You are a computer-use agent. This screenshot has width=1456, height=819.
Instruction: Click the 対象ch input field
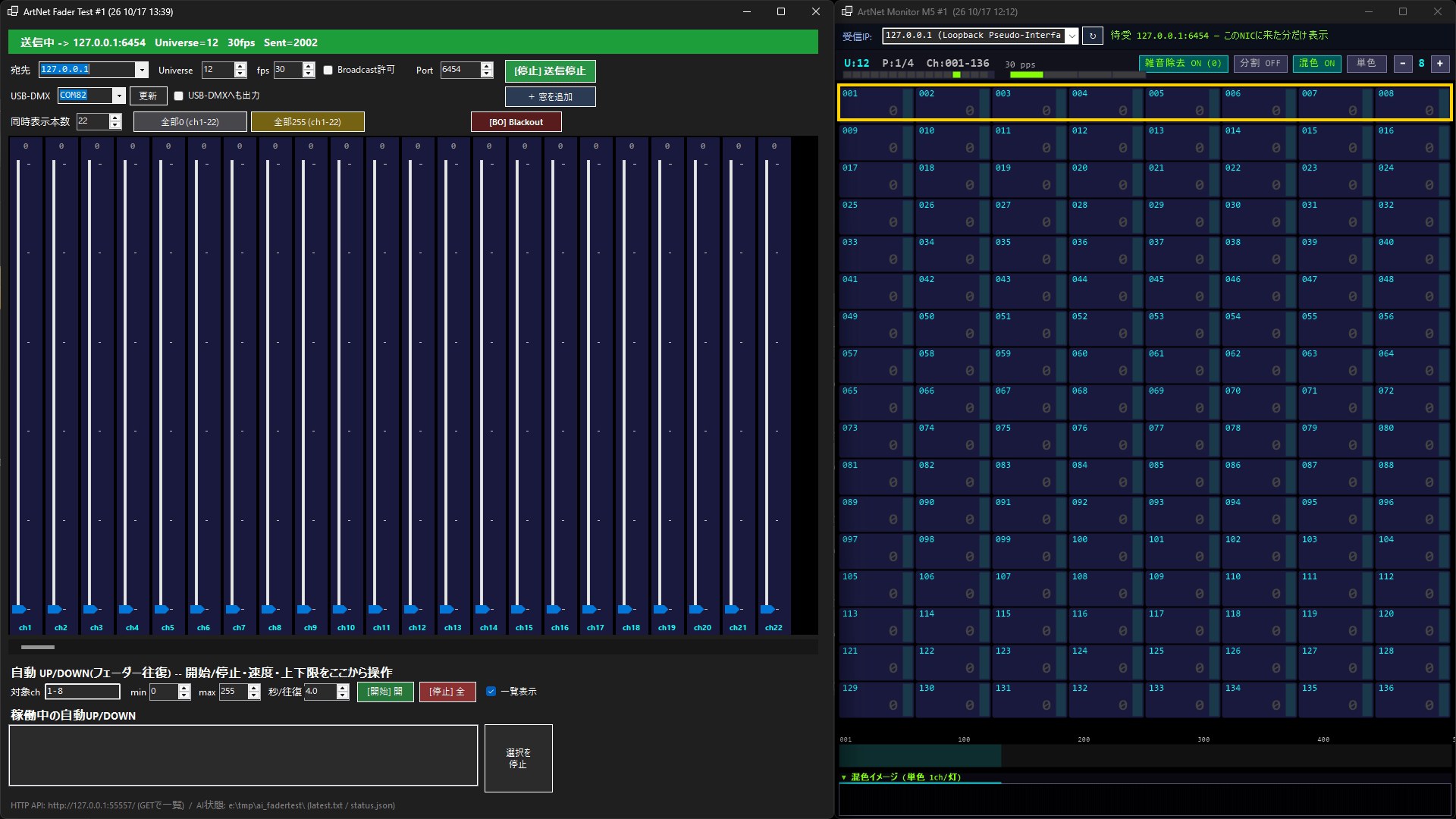click(x=83, y=692)
